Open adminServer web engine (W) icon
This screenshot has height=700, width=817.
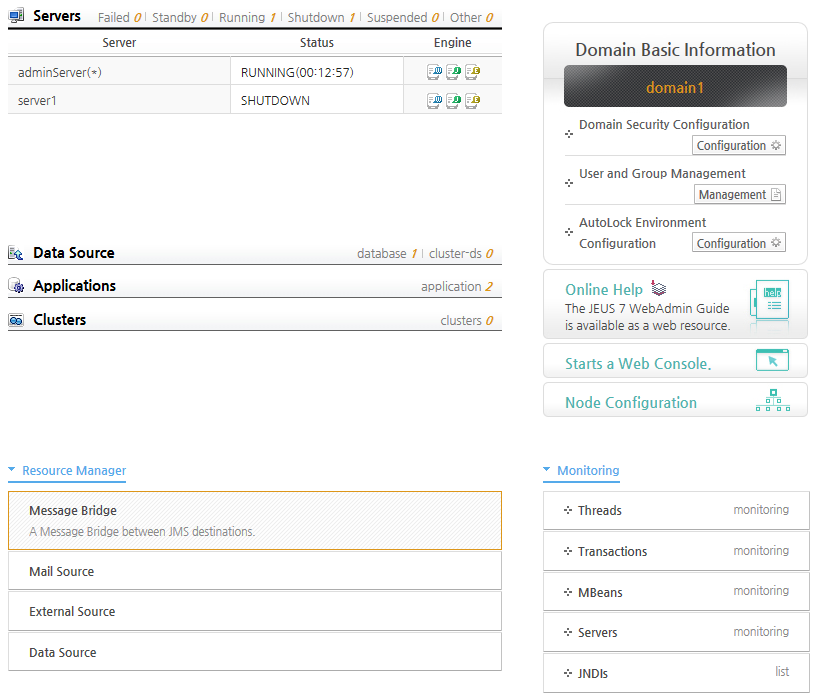click(x=434, y=72)
